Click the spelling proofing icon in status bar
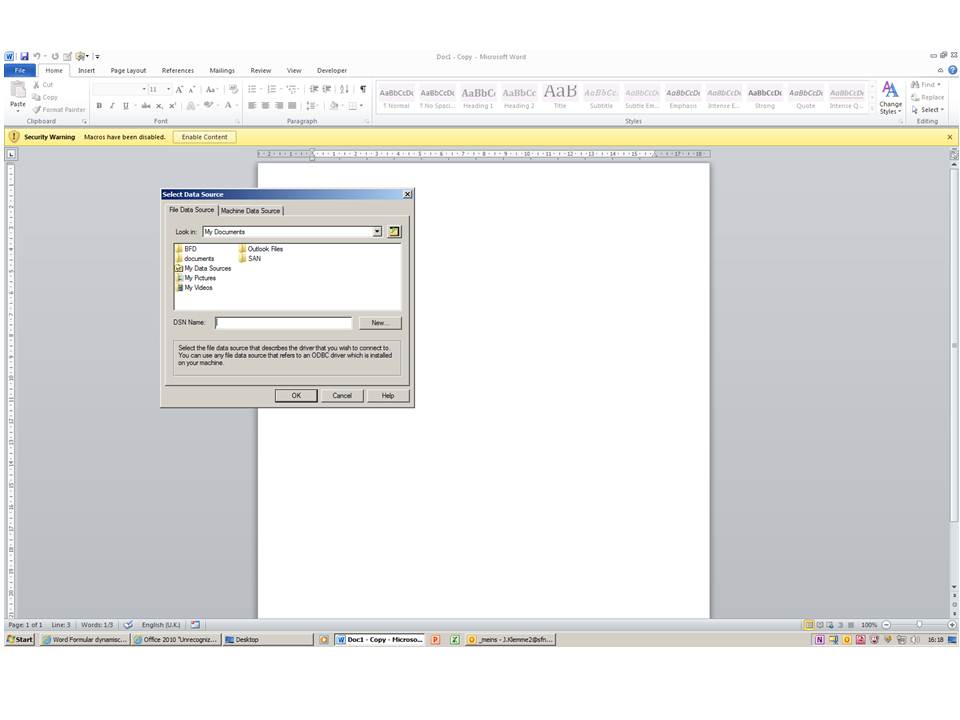 point(128,624)
